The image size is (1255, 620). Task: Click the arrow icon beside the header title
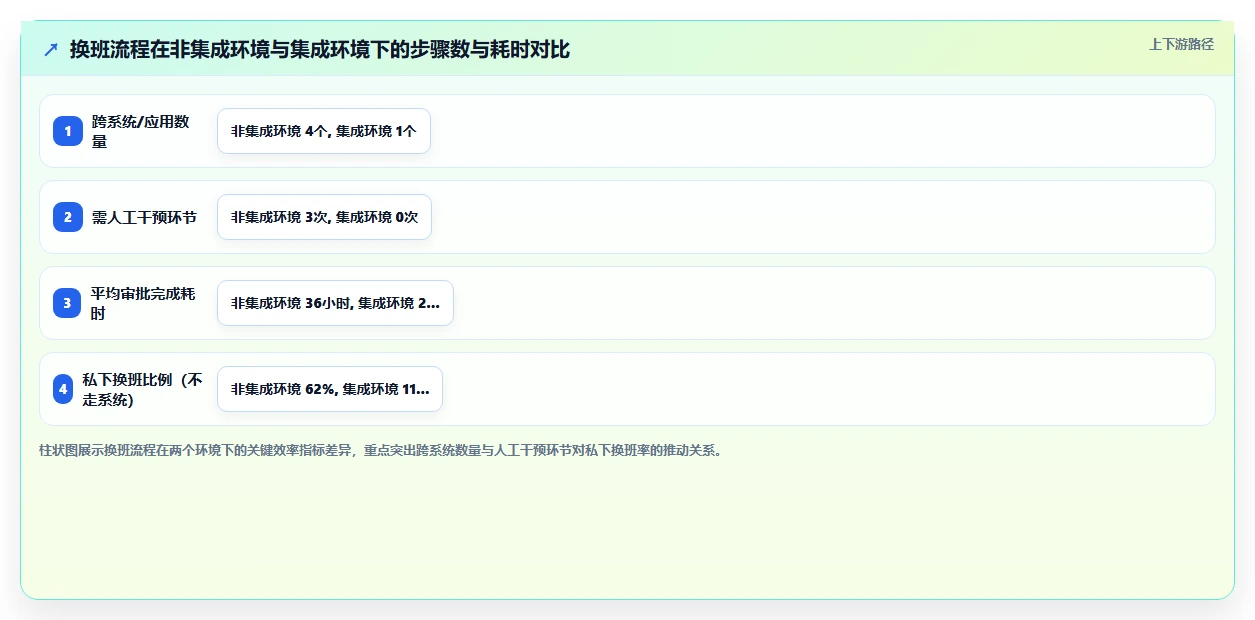(x=51, y=49)
